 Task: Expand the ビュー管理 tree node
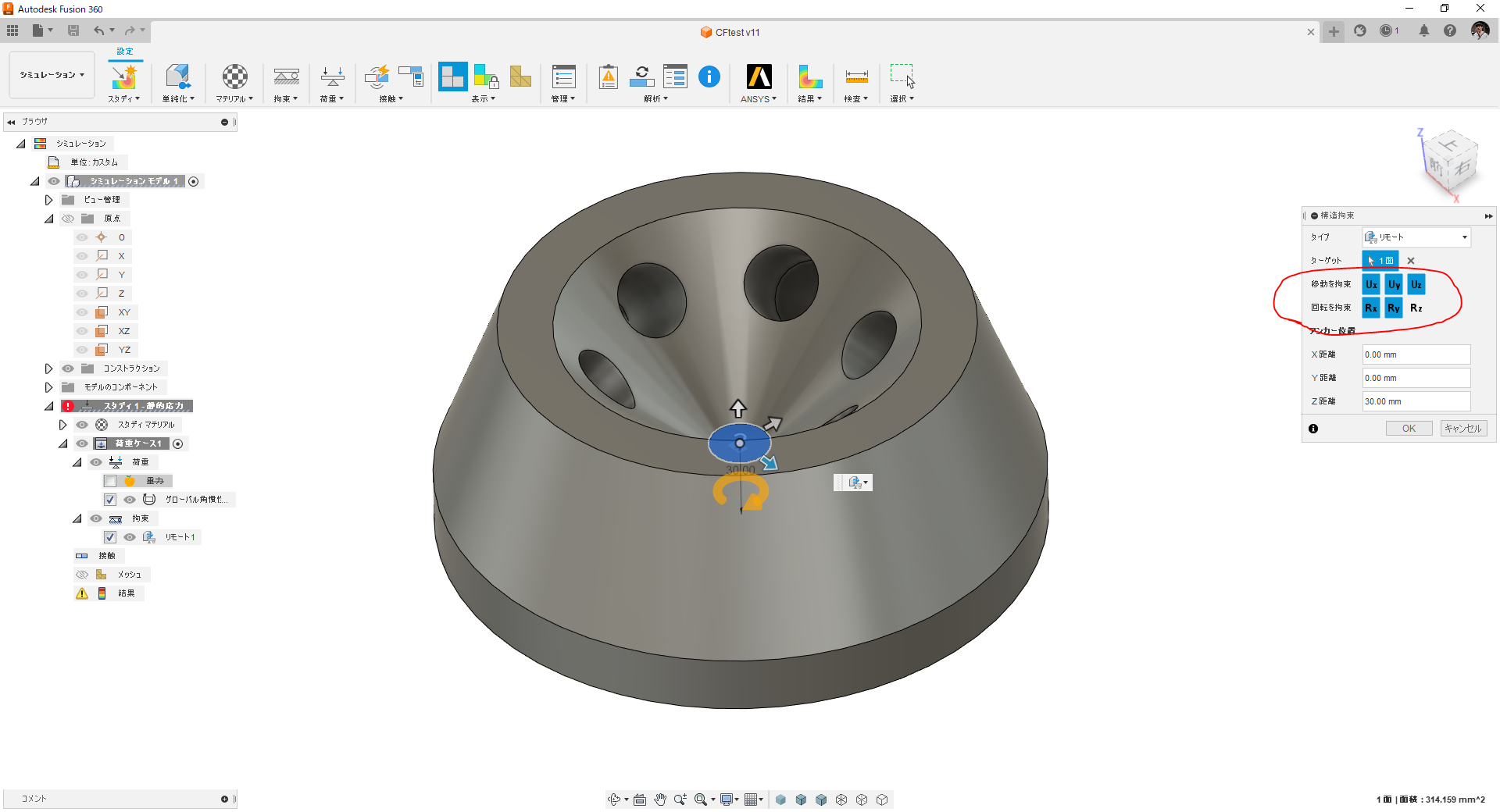point(48,200)
